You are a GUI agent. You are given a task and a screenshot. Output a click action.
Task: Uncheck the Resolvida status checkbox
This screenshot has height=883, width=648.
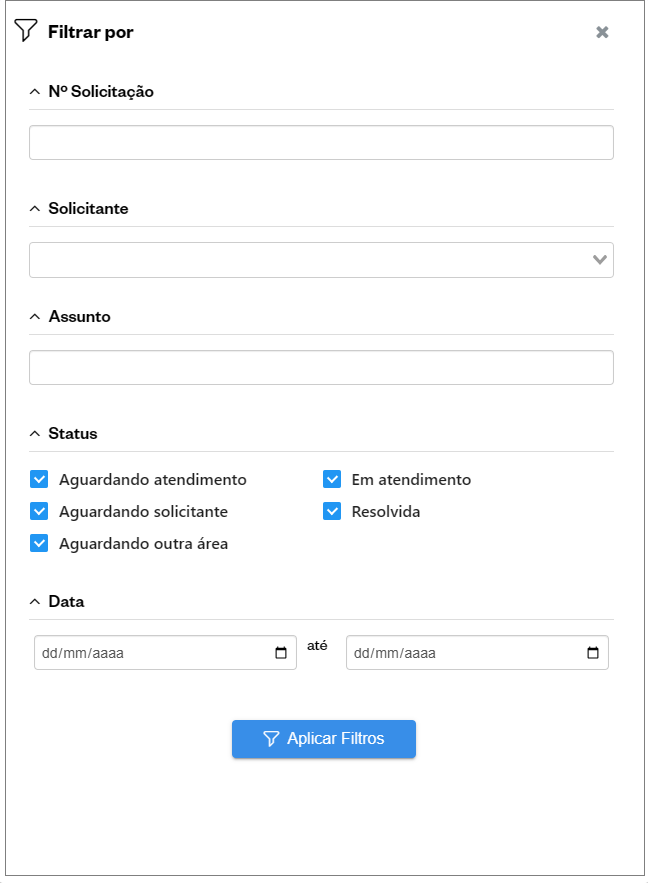coord(332,511)
